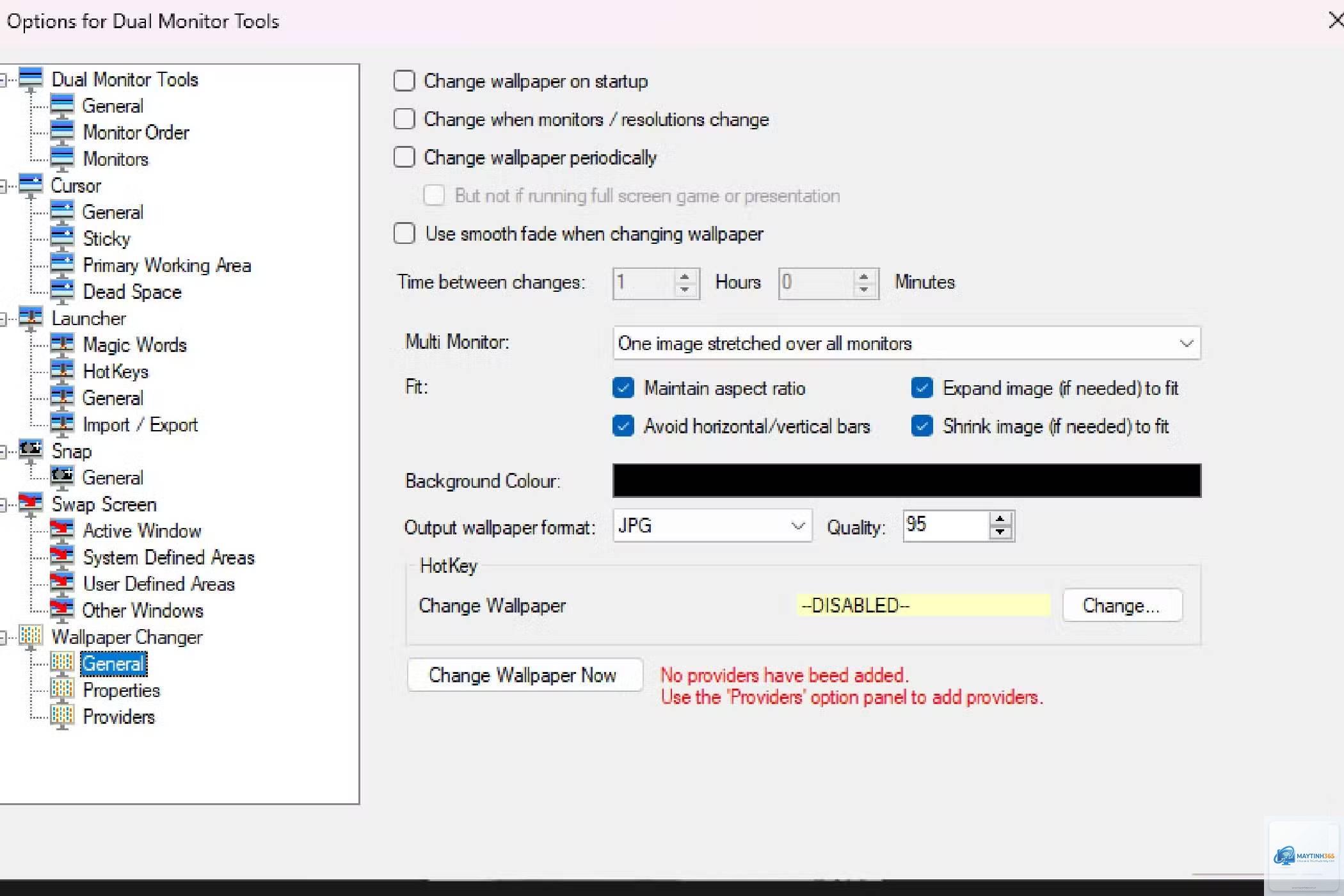The height and width of the screenshot is (896, 1344).
Task: Click the monitor icon beside Monitor Order
Action: [62, 132]
